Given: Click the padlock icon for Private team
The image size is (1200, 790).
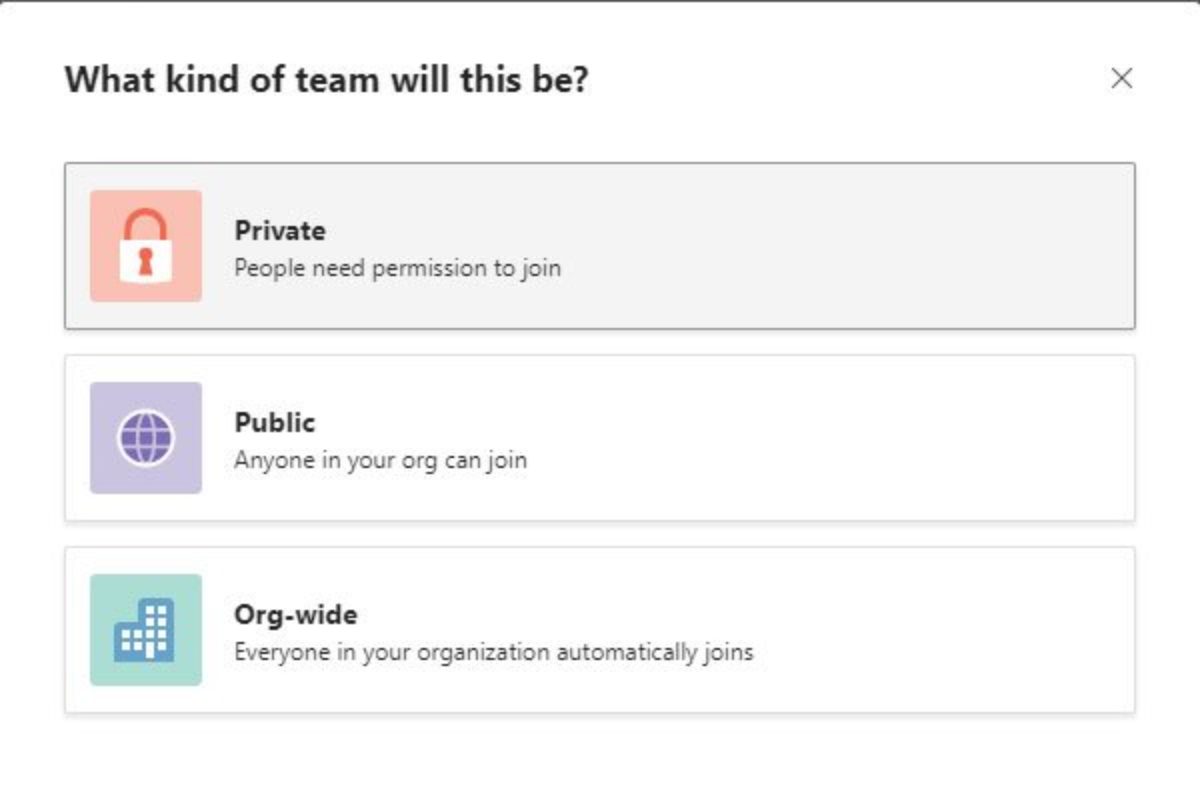Looking at the screenshot, I should 146,246.
